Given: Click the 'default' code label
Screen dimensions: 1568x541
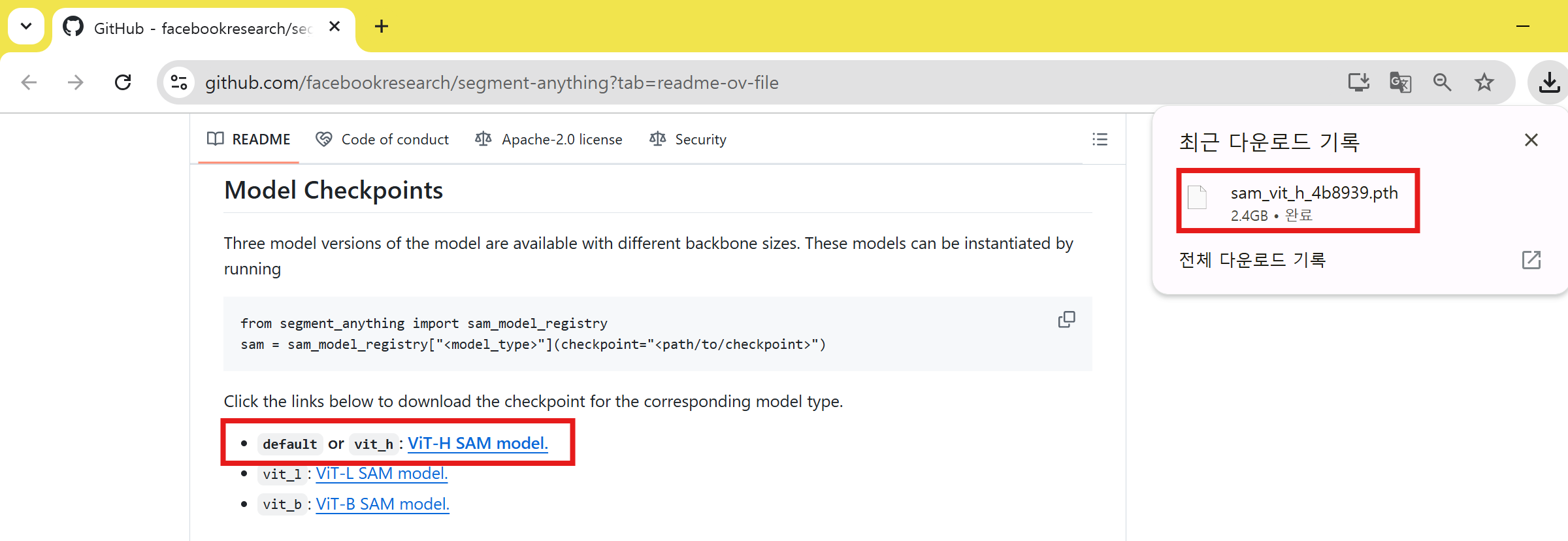Looking at the screenshot, I should coord(289,444).
